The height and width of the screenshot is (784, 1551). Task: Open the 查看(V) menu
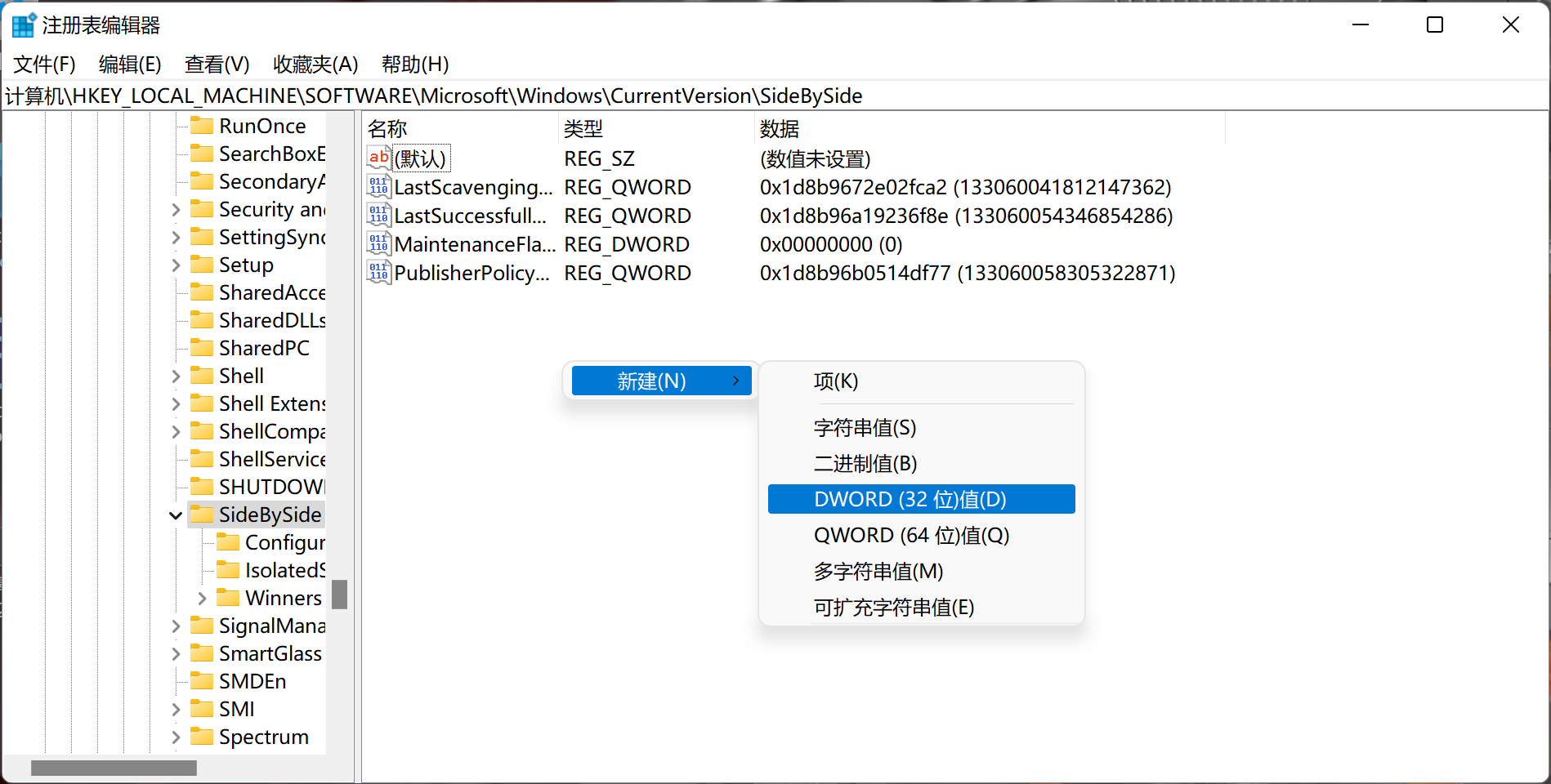[x=217, y=64]
